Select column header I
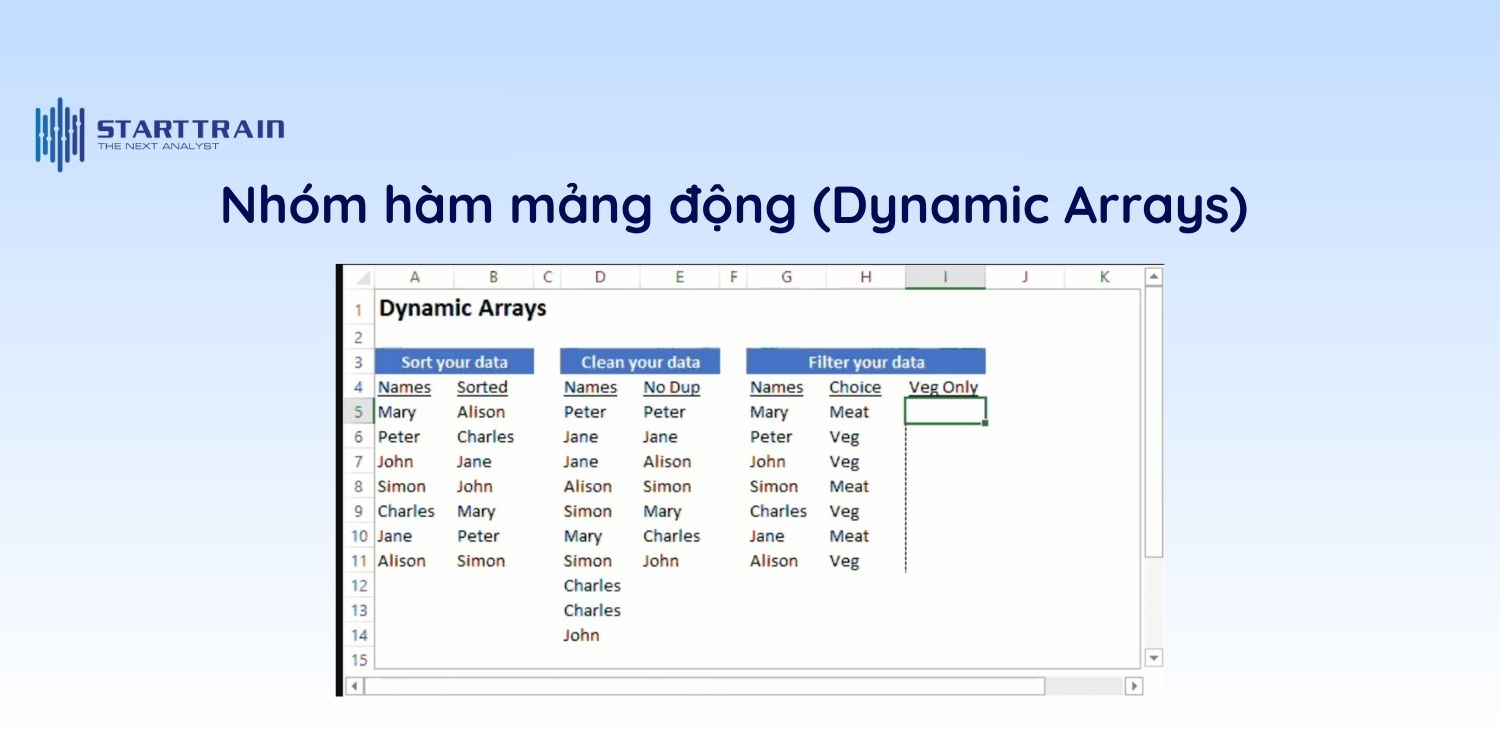Screen dimensions: 1500x741 (x=944, y=277)
